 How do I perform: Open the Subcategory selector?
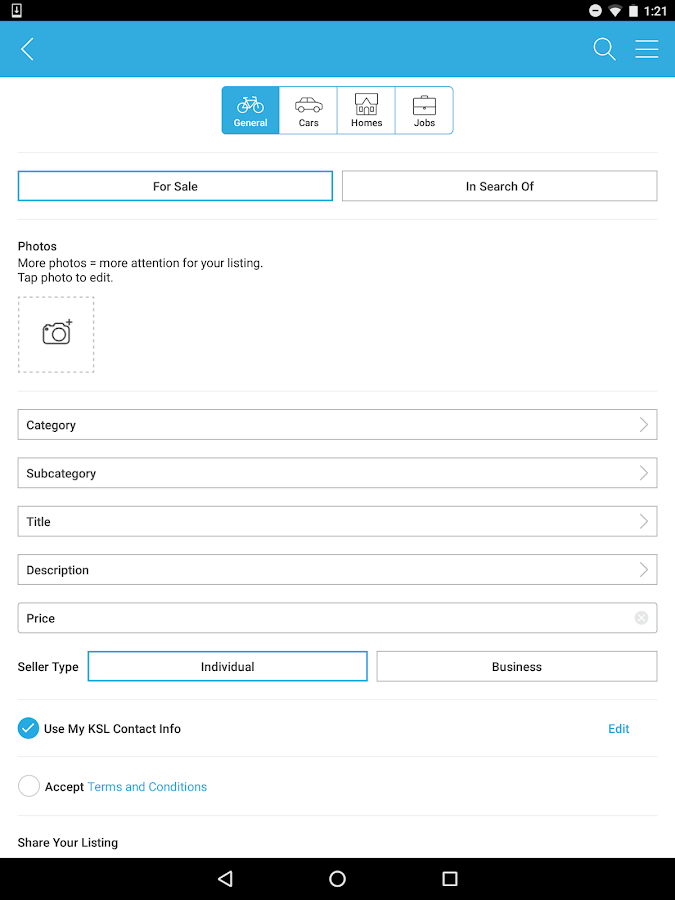pos(337,473)
